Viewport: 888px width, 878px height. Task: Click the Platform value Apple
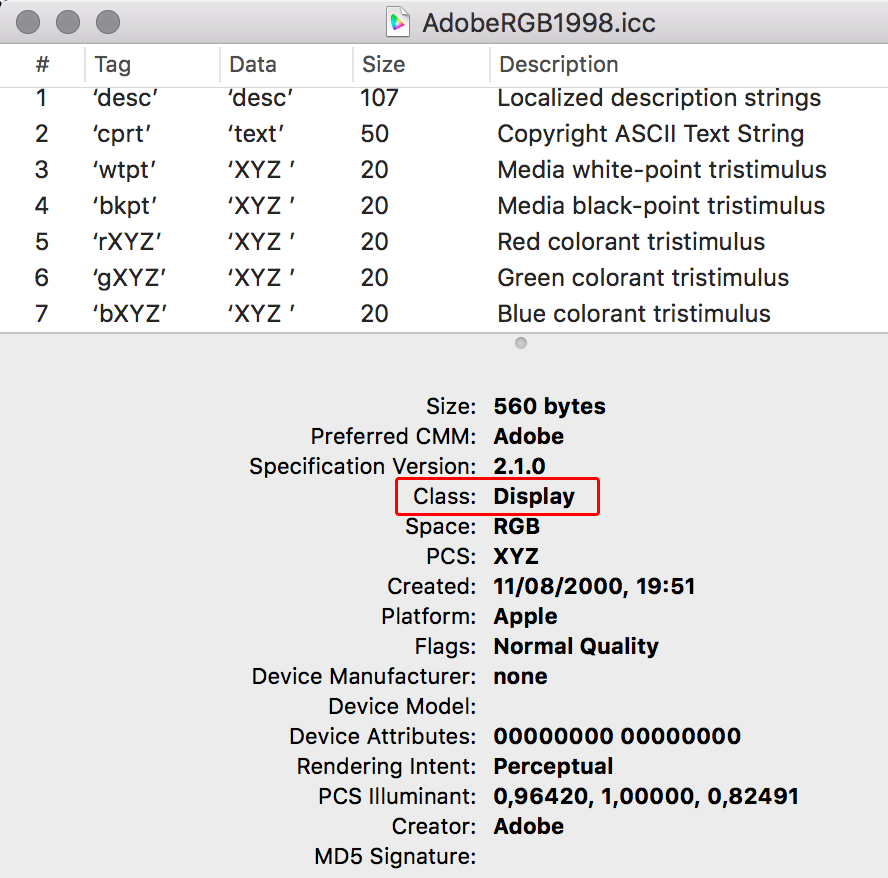525,616
